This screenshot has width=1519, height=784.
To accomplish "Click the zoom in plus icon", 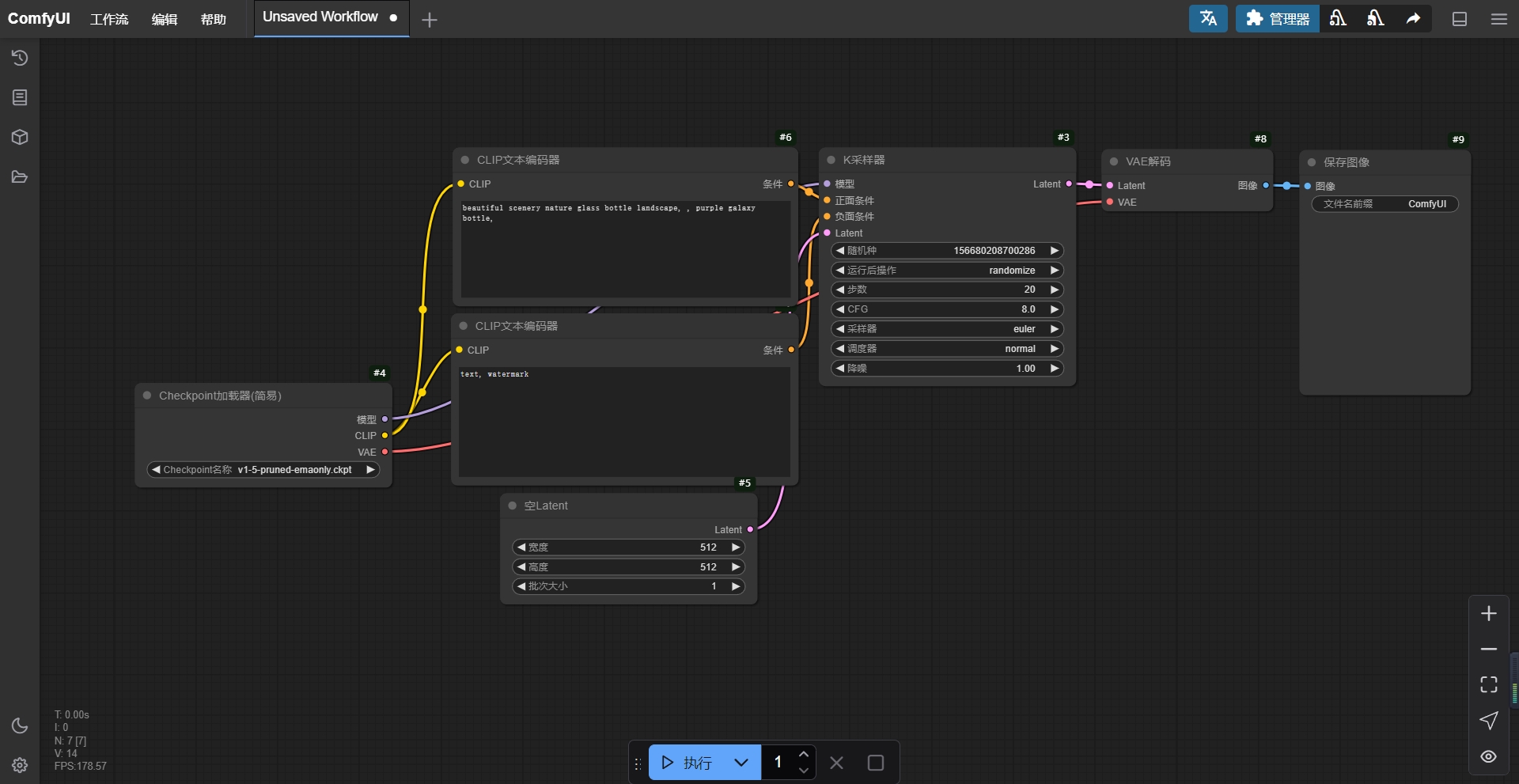I will click(1488, 613).
